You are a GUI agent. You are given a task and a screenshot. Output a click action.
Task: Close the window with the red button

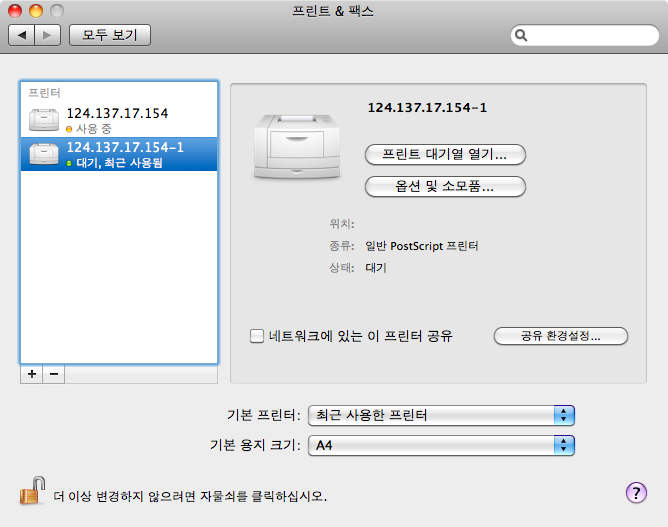[x=15, y=11]
